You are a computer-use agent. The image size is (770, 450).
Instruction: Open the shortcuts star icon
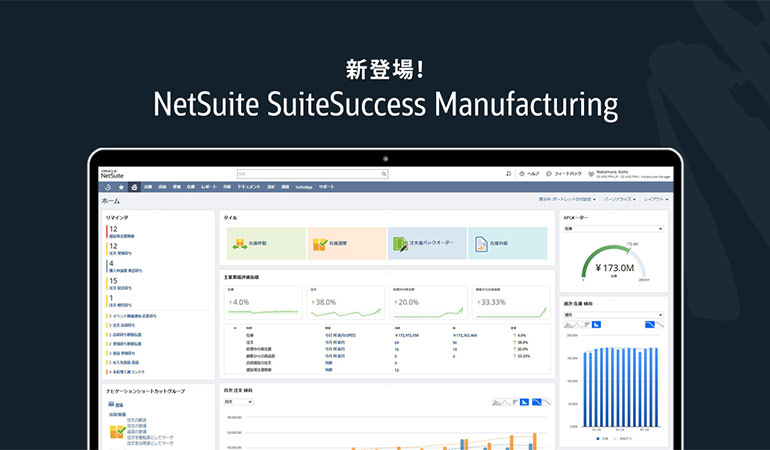click(x=121, y=187)
